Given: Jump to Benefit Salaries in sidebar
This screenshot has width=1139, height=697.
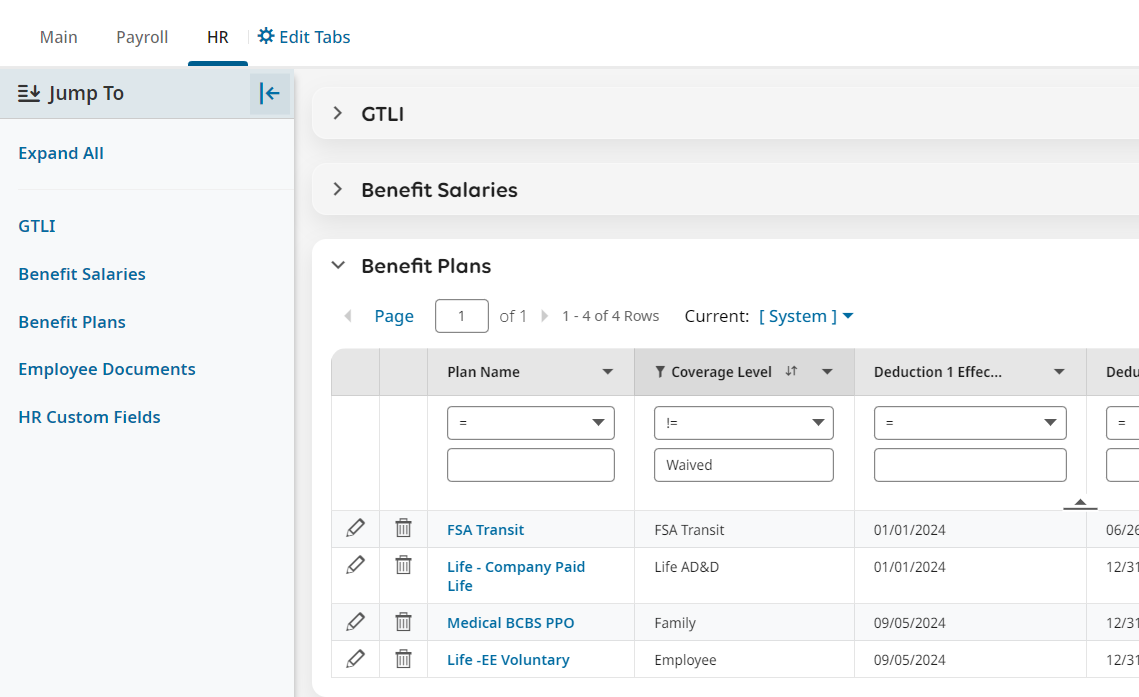Looking at the screenshot, I should tap(82, 274).
